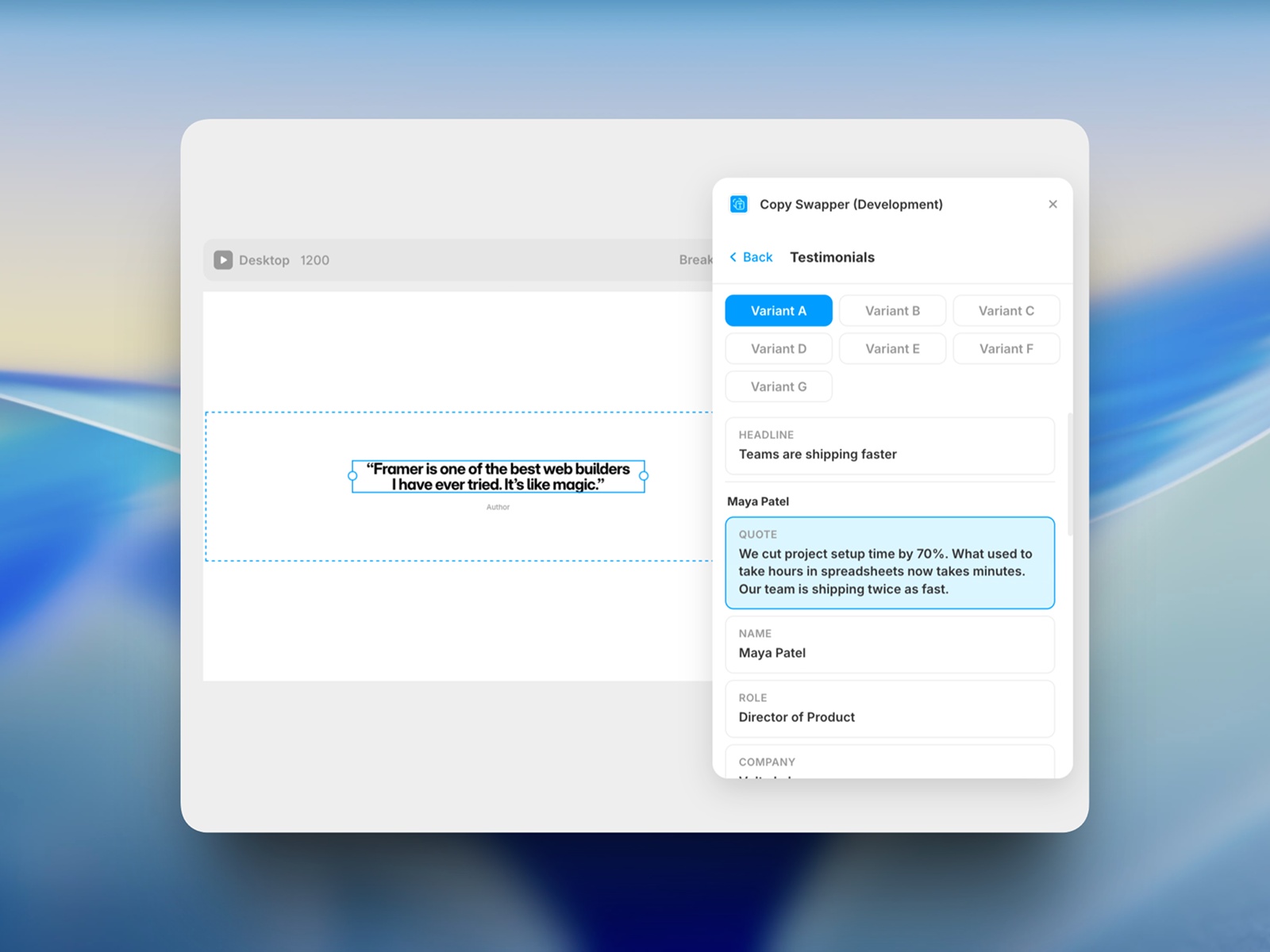Switch to Variant D
The height and width of the screenshot is (952, 1270).
pyautogui.click(x=778, y=348)
